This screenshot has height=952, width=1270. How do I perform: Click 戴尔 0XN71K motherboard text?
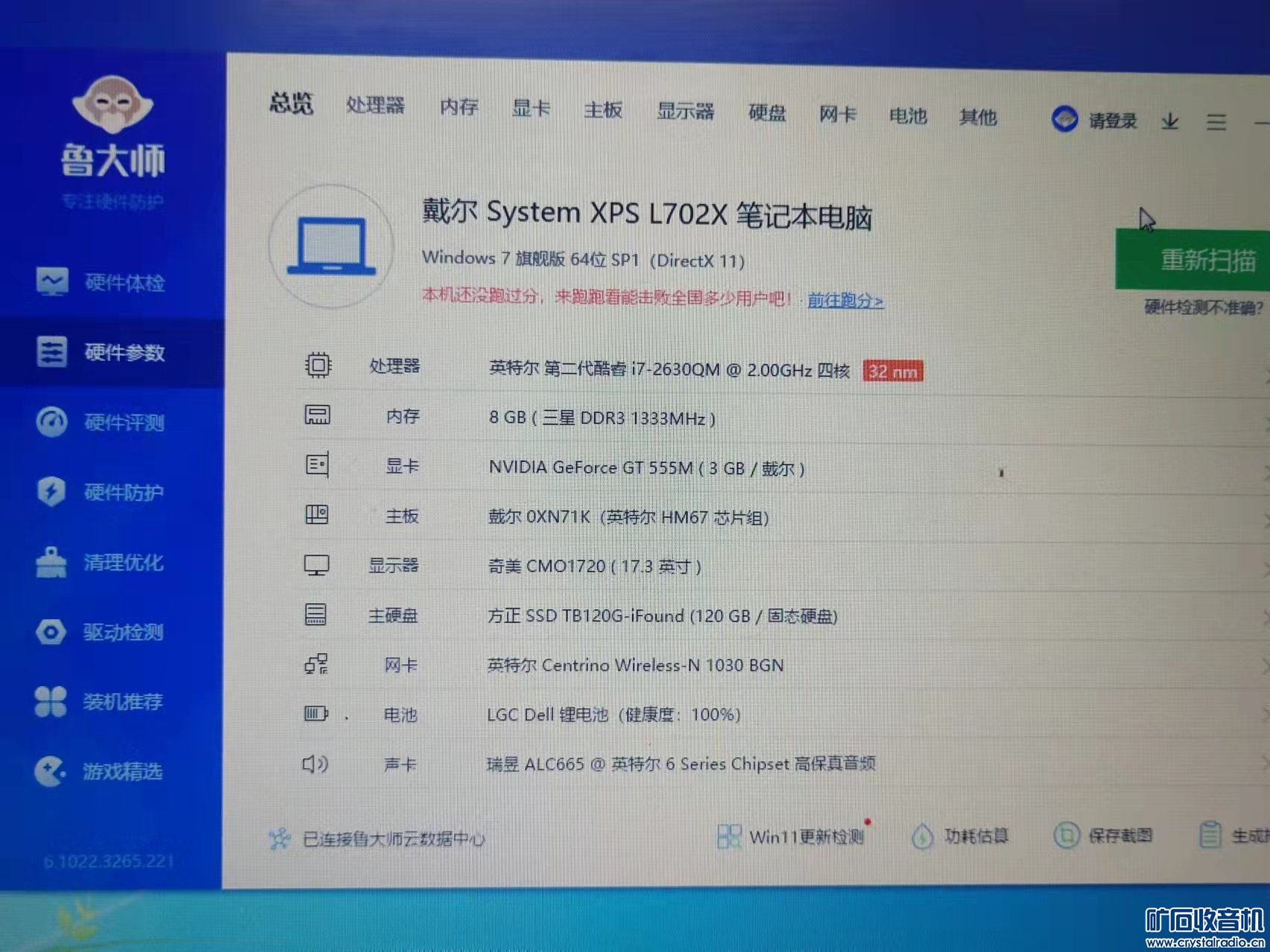[x=628, y=517]
